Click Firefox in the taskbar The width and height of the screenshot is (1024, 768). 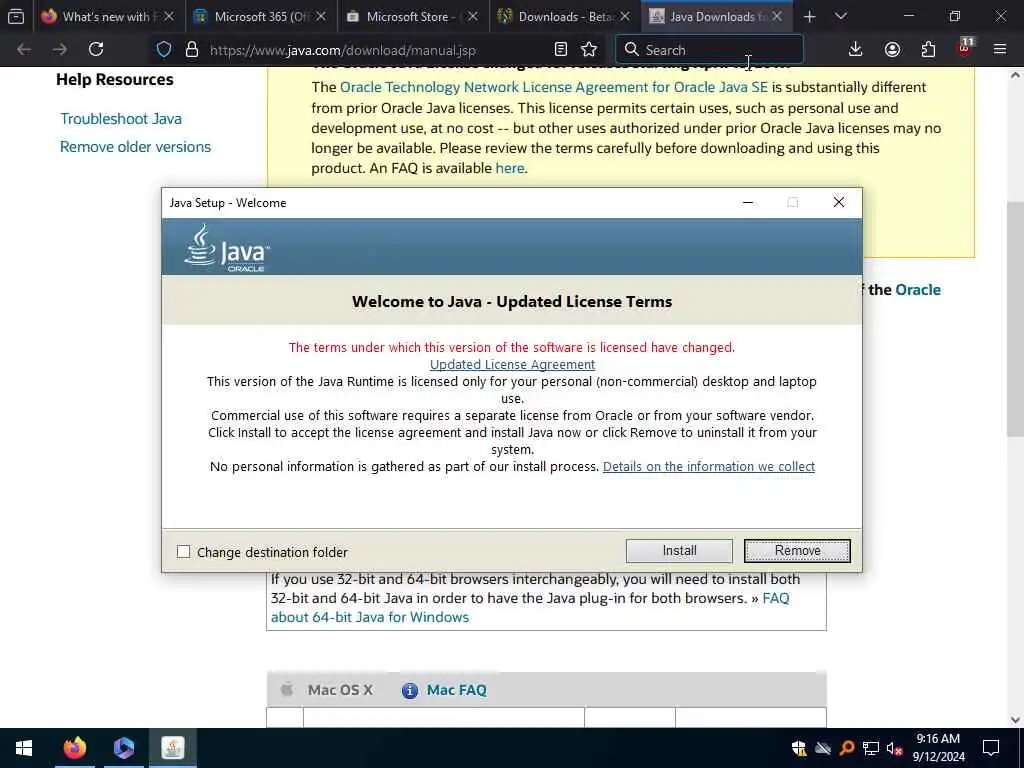pos(74,748)
